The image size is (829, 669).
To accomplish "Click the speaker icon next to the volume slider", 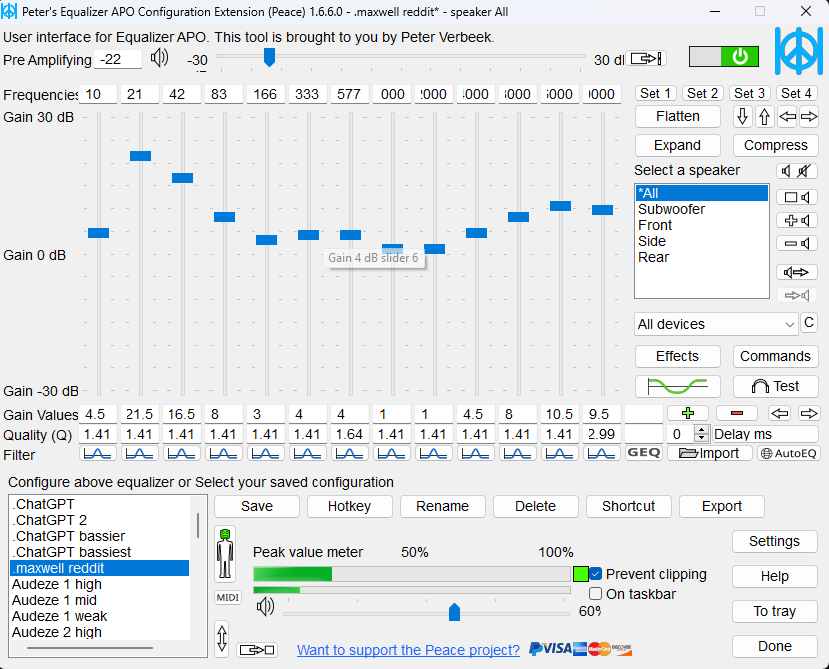I will coord(265,606).
